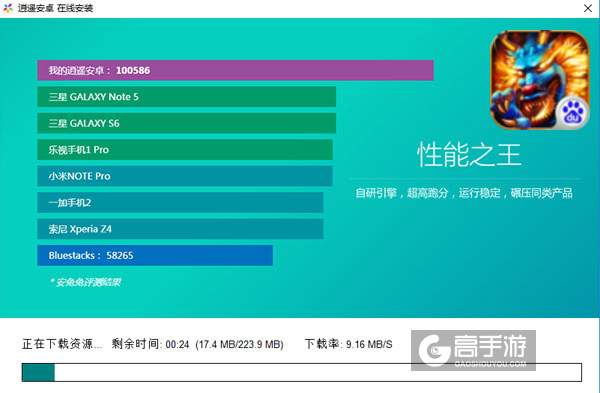This screenshot has height=393, width=600.
Task: Close the 逍遥安卓 installer window
Action: click(x=588, y=8)
